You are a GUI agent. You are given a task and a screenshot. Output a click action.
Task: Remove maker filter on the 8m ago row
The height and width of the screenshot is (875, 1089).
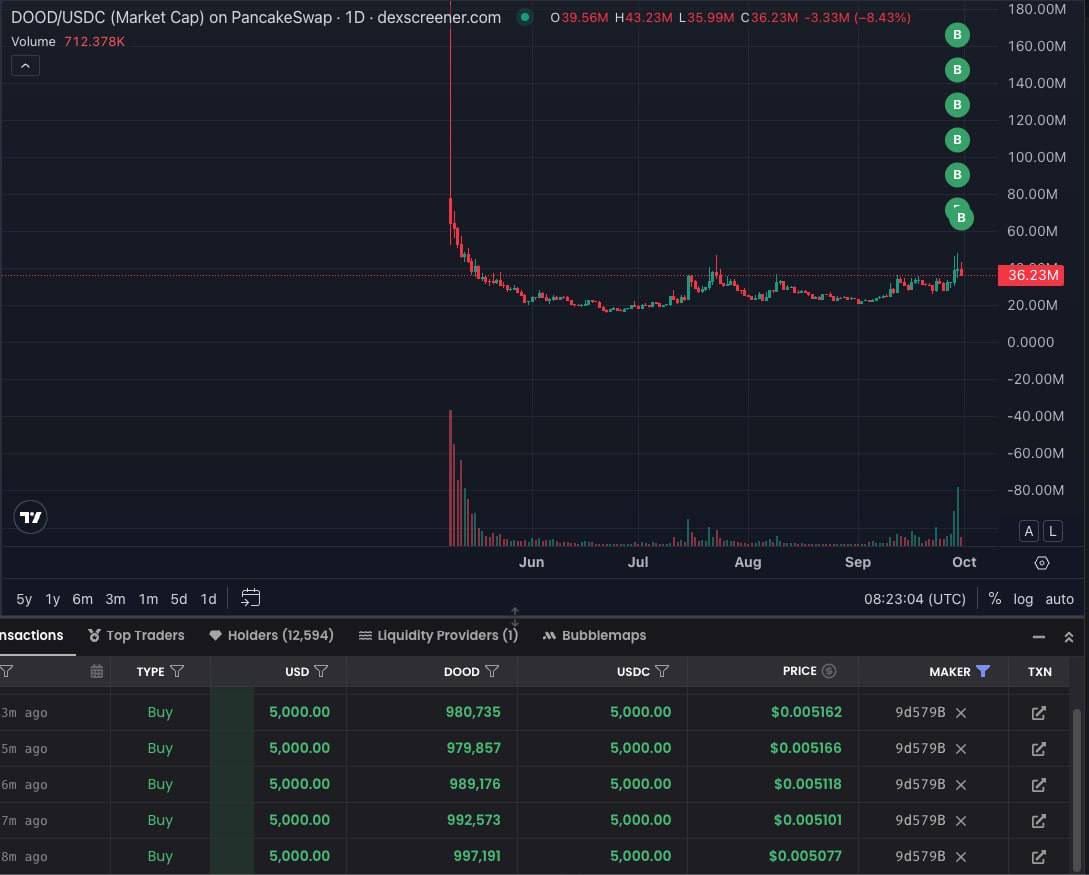click(x=961, y=857)
